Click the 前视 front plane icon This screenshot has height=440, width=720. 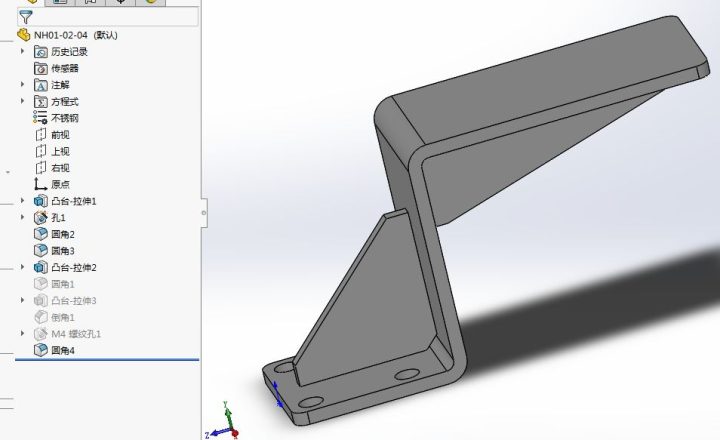(41, 135)
